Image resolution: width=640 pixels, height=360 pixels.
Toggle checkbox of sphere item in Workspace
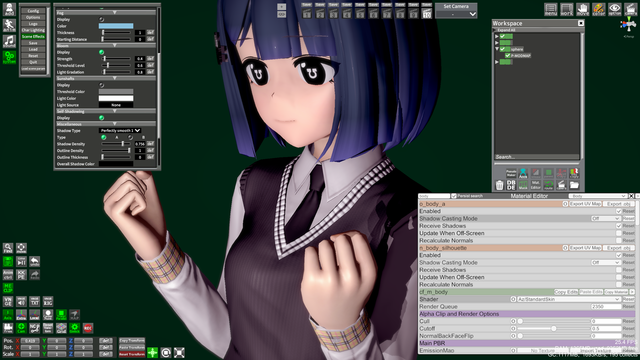click(503, 49)
